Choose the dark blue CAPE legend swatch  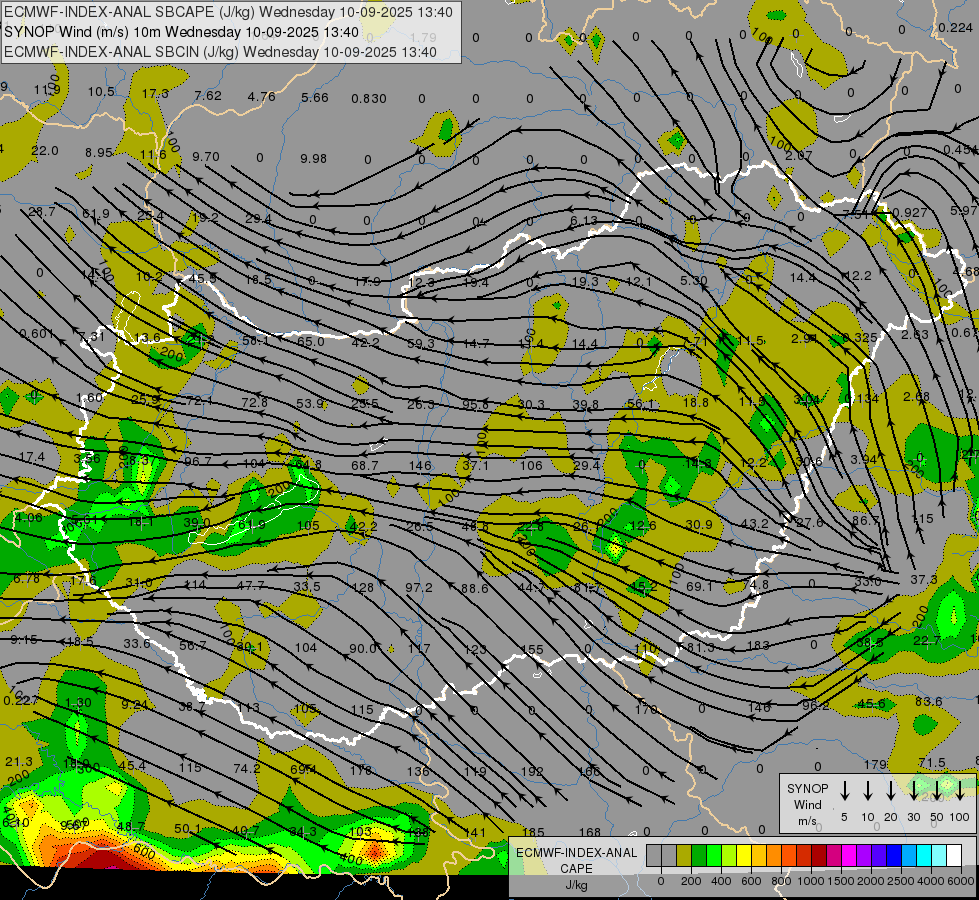tap(895, 855)
